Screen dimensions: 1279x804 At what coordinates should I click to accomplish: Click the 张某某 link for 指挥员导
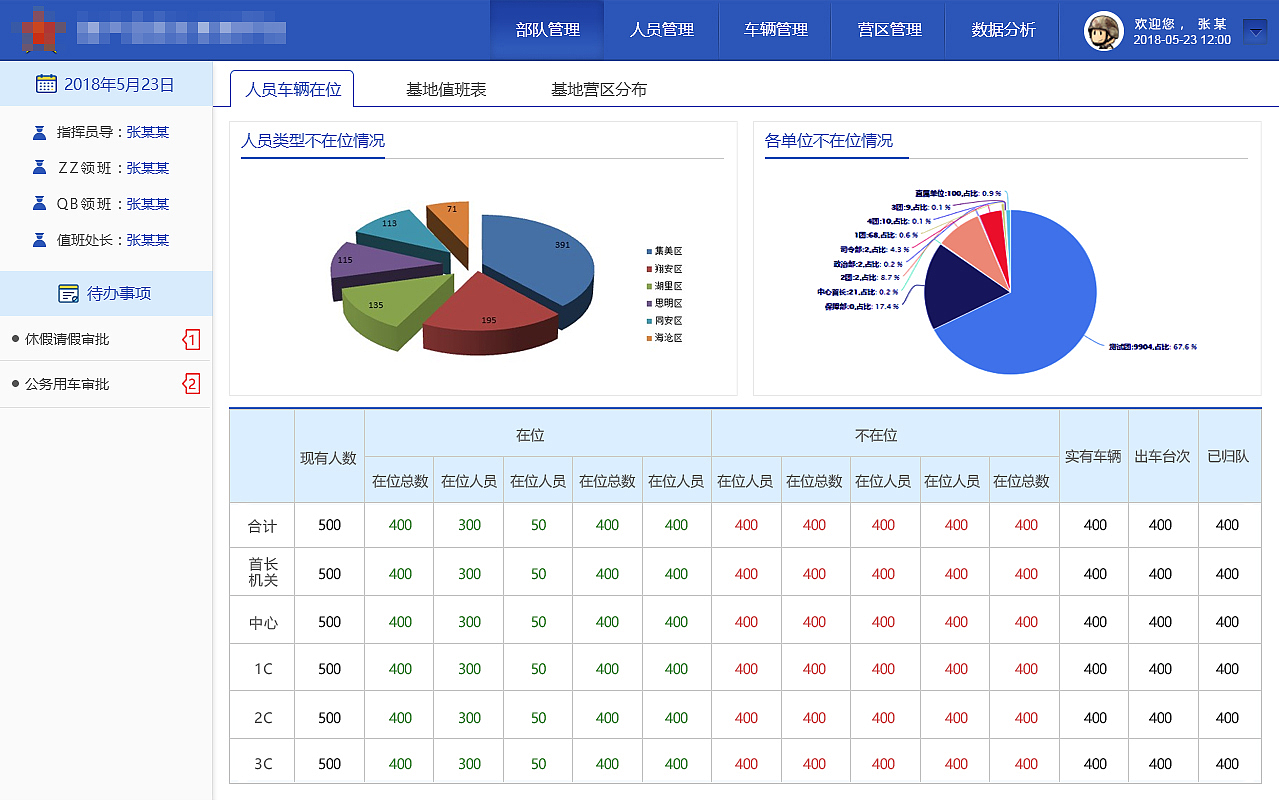click(x=148, y=131)
